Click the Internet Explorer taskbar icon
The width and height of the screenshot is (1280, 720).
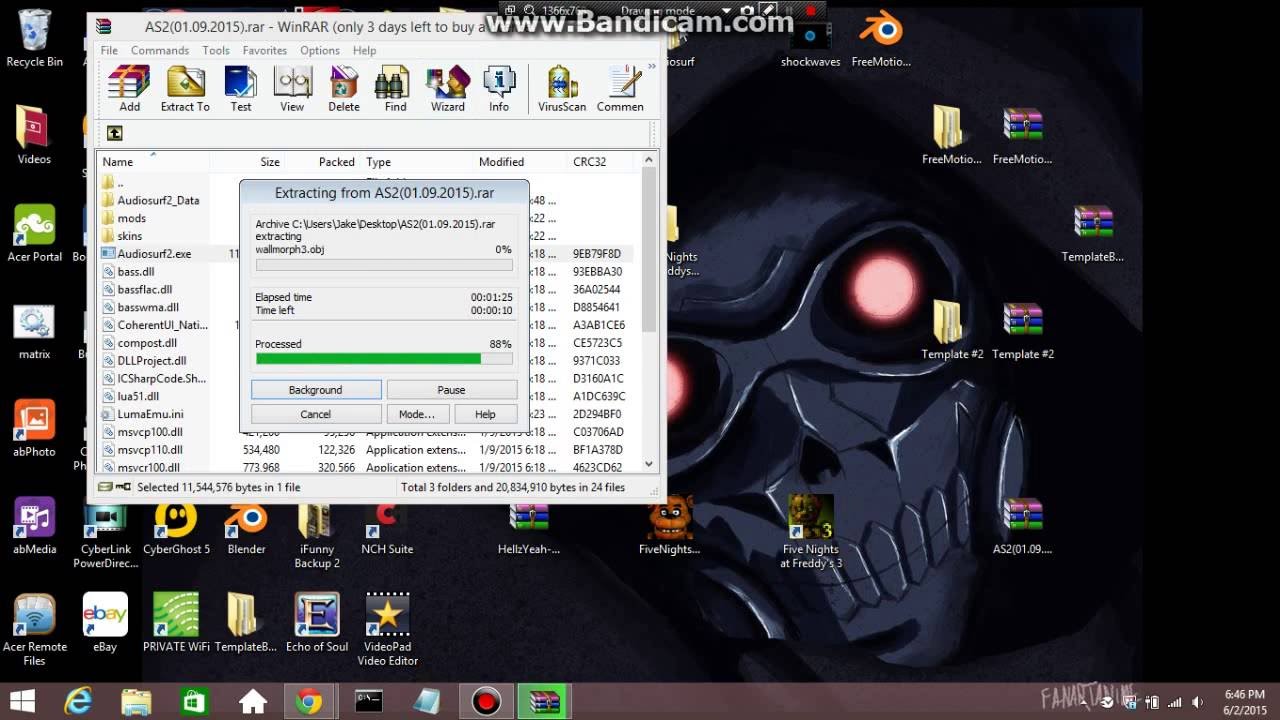pyautogui.click(x=77, y=702)
